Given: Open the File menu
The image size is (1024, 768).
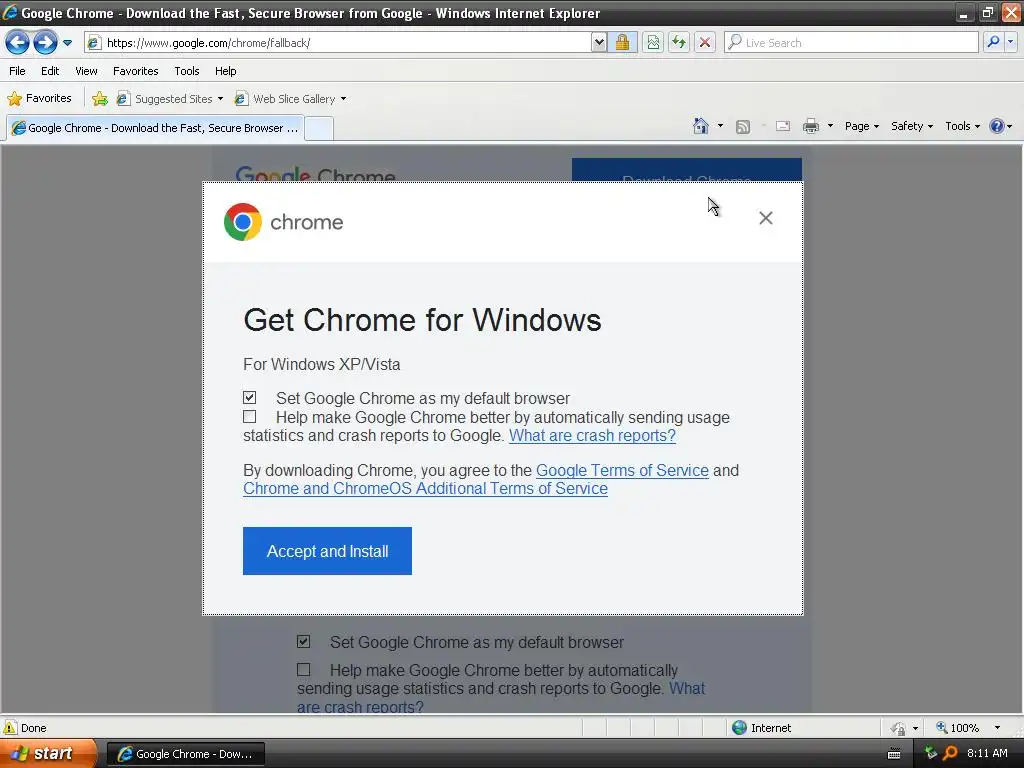Looking at the screenshot, I should click(x=18, y=71).
